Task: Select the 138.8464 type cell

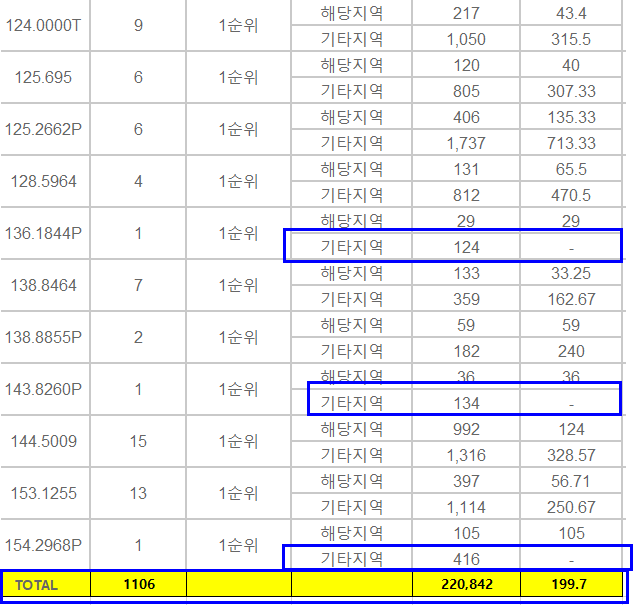Action: (45, 285)
